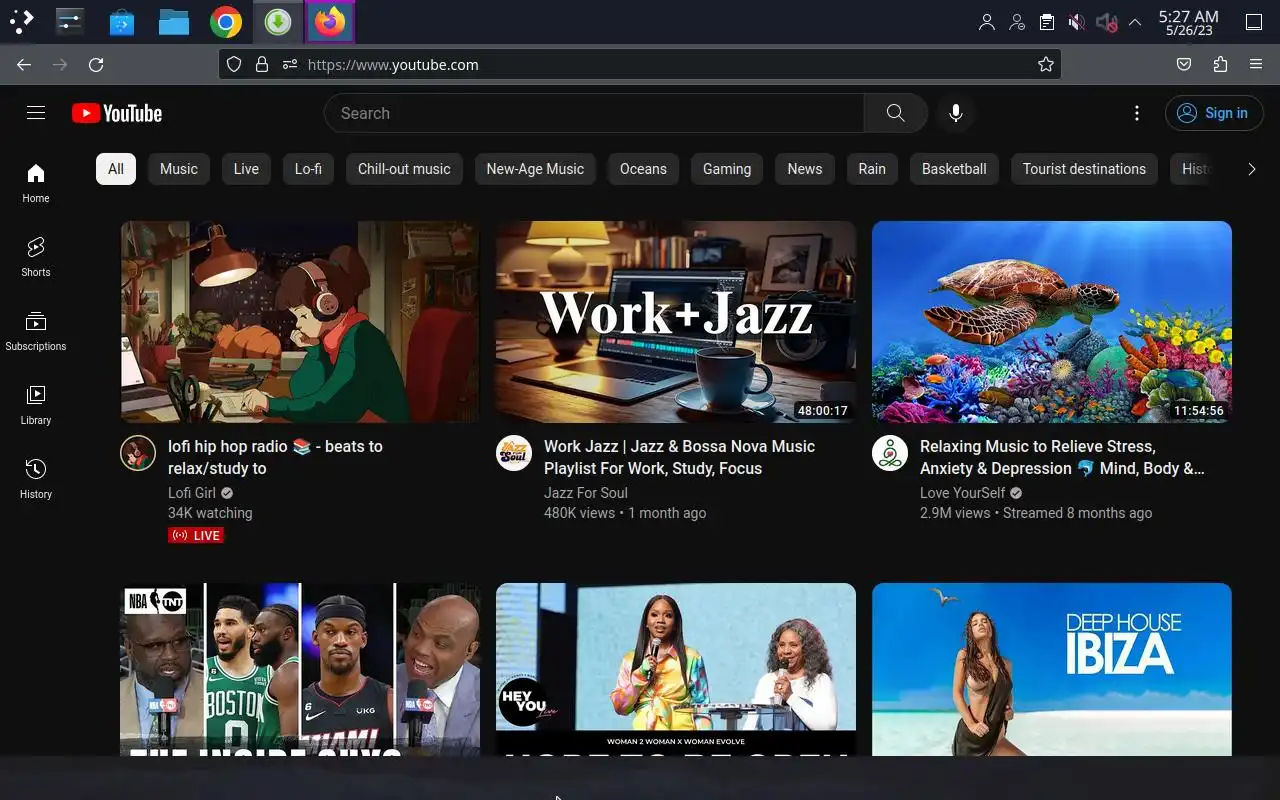Click the Lofi Girl channel avatar

(x=138, y=453)
